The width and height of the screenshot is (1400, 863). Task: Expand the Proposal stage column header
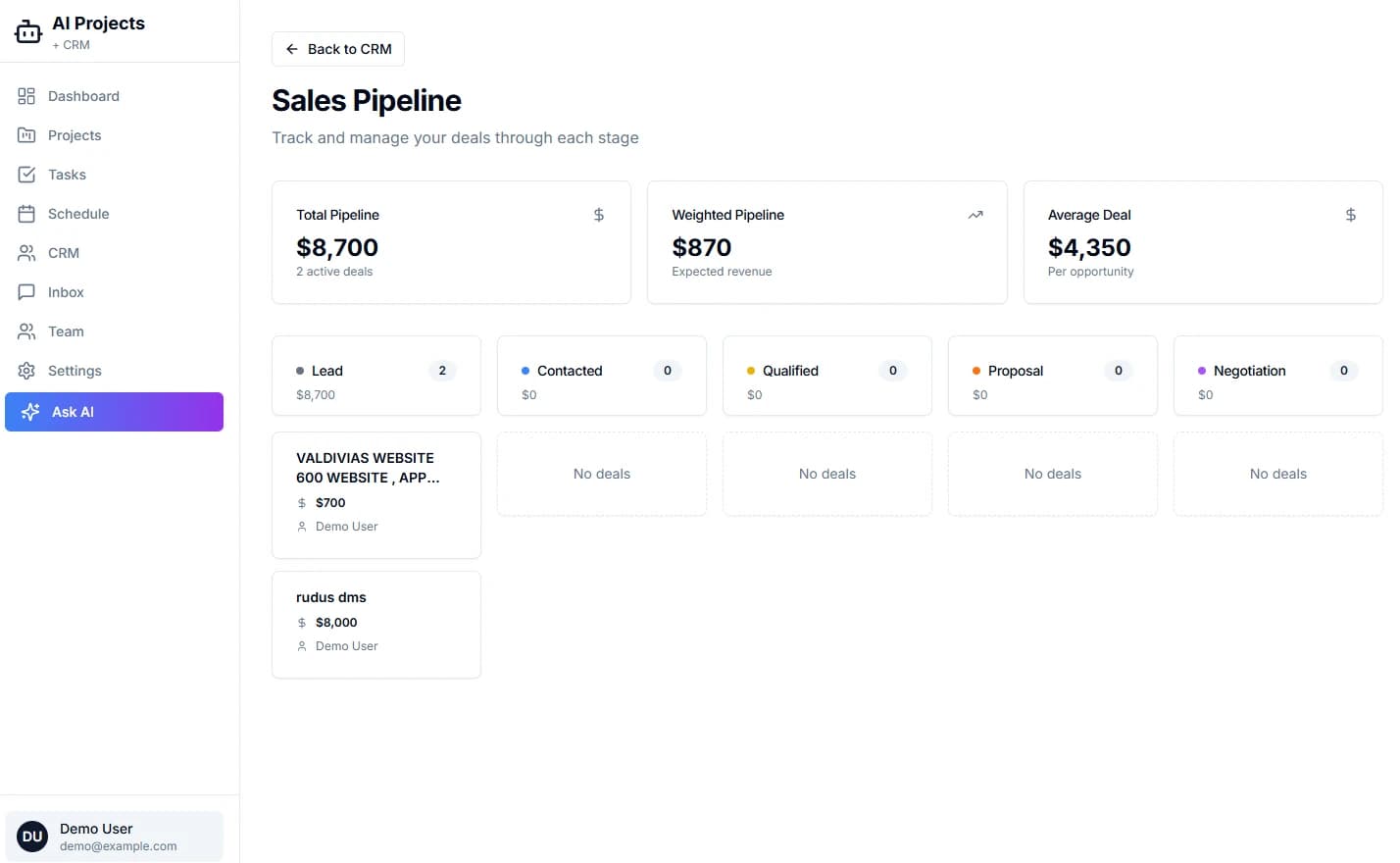[x=1052, y=376]
